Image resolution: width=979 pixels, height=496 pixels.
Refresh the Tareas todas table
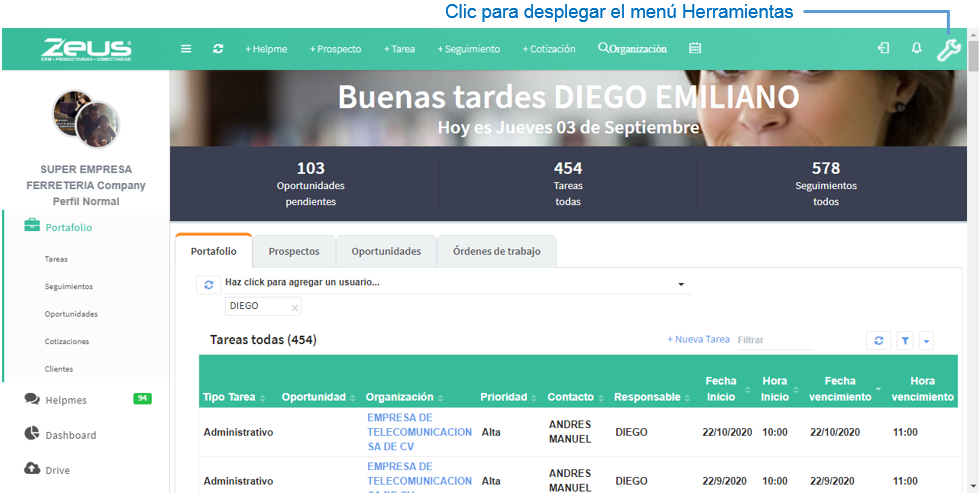[x=878, y=340]
